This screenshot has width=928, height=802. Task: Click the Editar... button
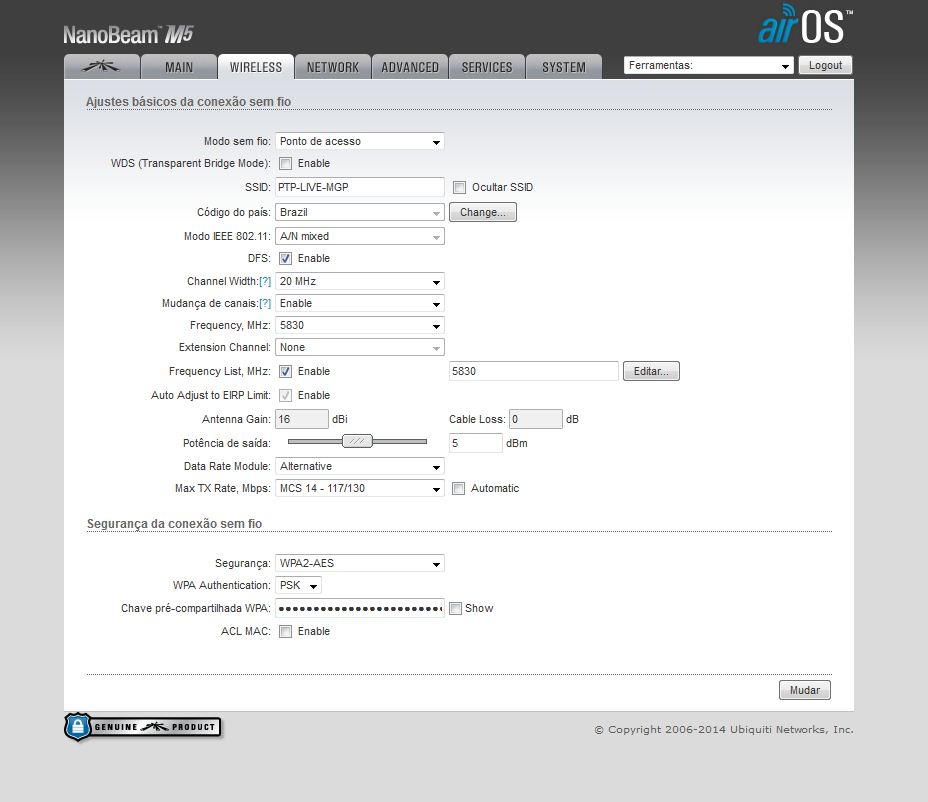tap(651, 371)
